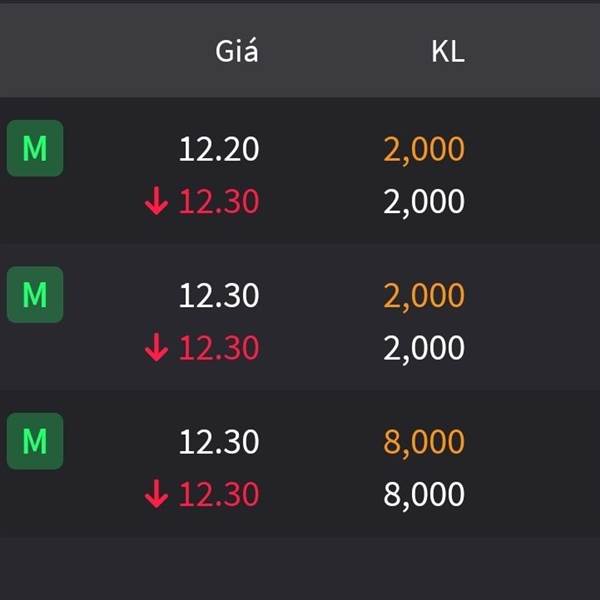The width and height of the screenshot is (600, 600).
Task: Click the red 12.30 price beside white 8,000
Action: (x=219, y=495)
